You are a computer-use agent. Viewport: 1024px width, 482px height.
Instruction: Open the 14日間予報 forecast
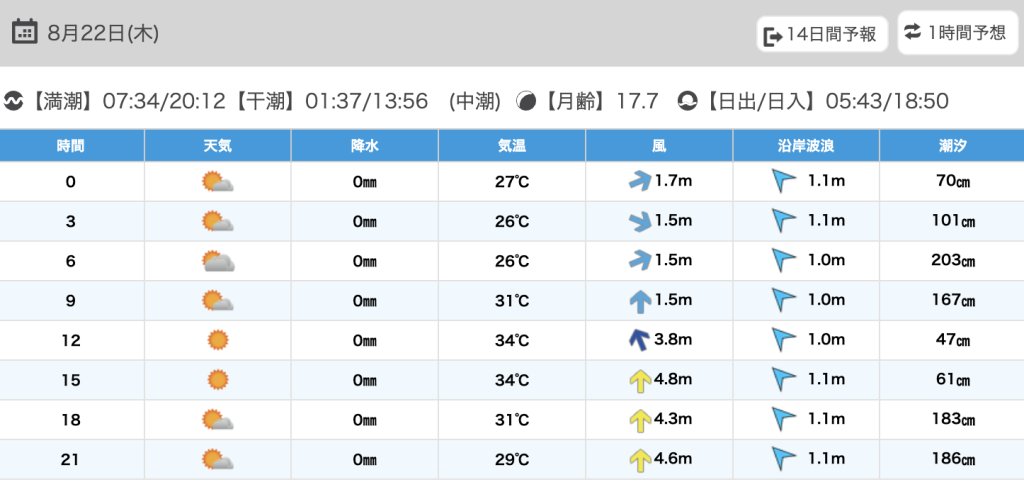(822, 35)
